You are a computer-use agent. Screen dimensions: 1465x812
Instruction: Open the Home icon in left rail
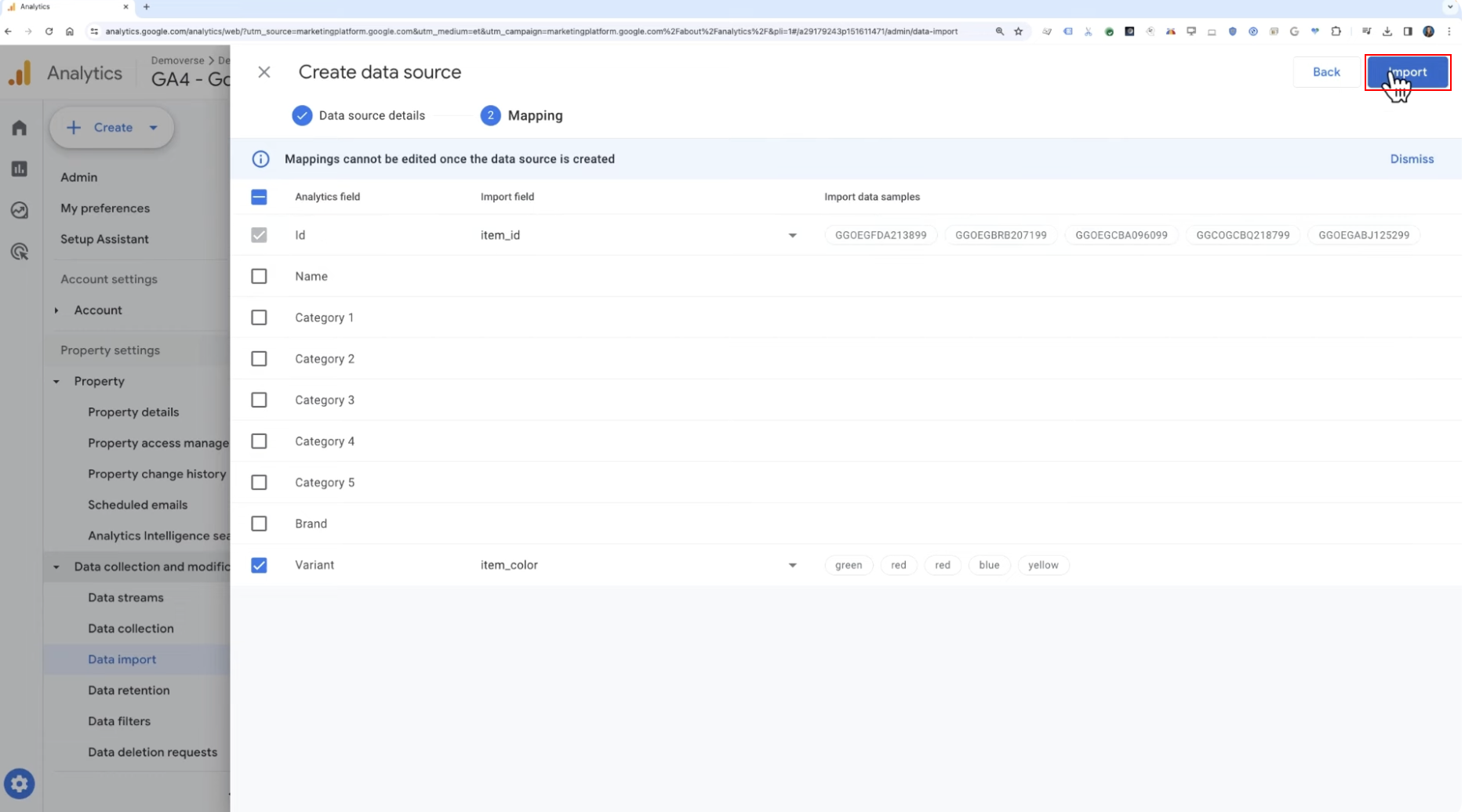[x=20, y=128]
